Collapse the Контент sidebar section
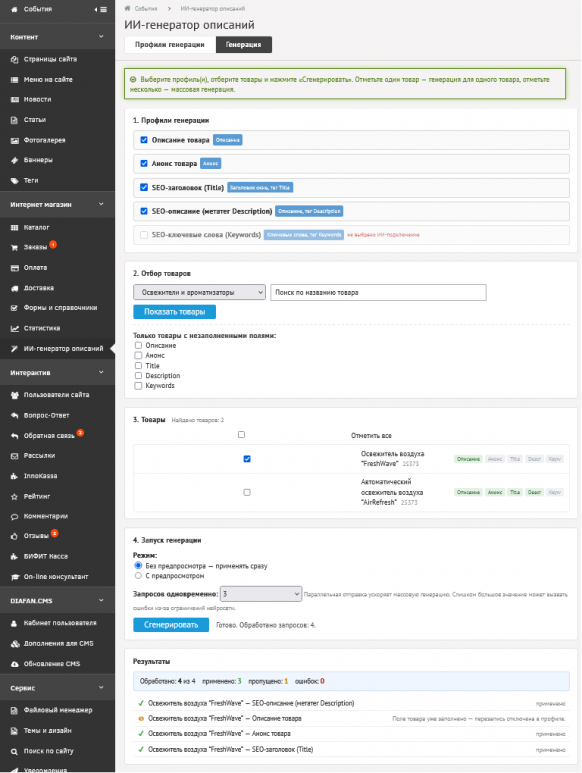 (101, 36)
